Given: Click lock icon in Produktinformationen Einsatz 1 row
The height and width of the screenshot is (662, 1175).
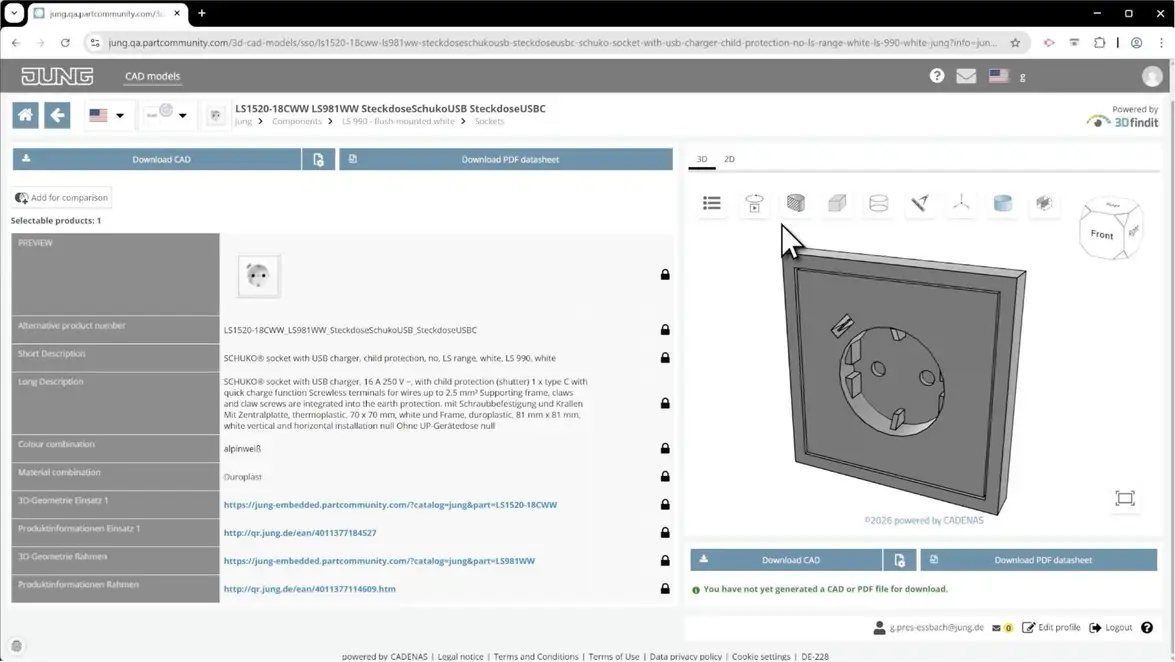Looking at the screenshot, I should tap(665, 532).
